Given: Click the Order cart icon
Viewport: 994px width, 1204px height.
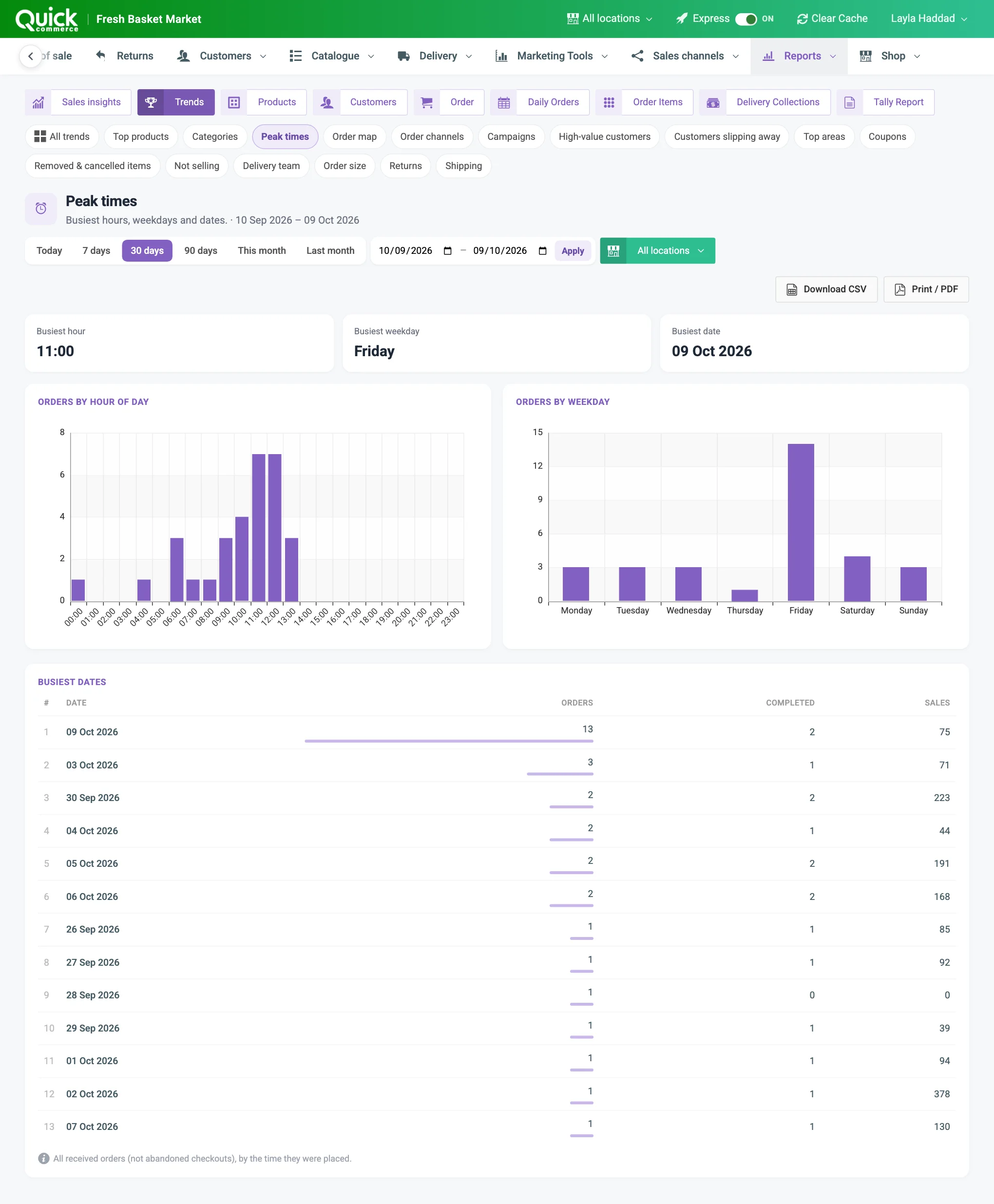Looking at the screenshot, I should pos(426,102).
